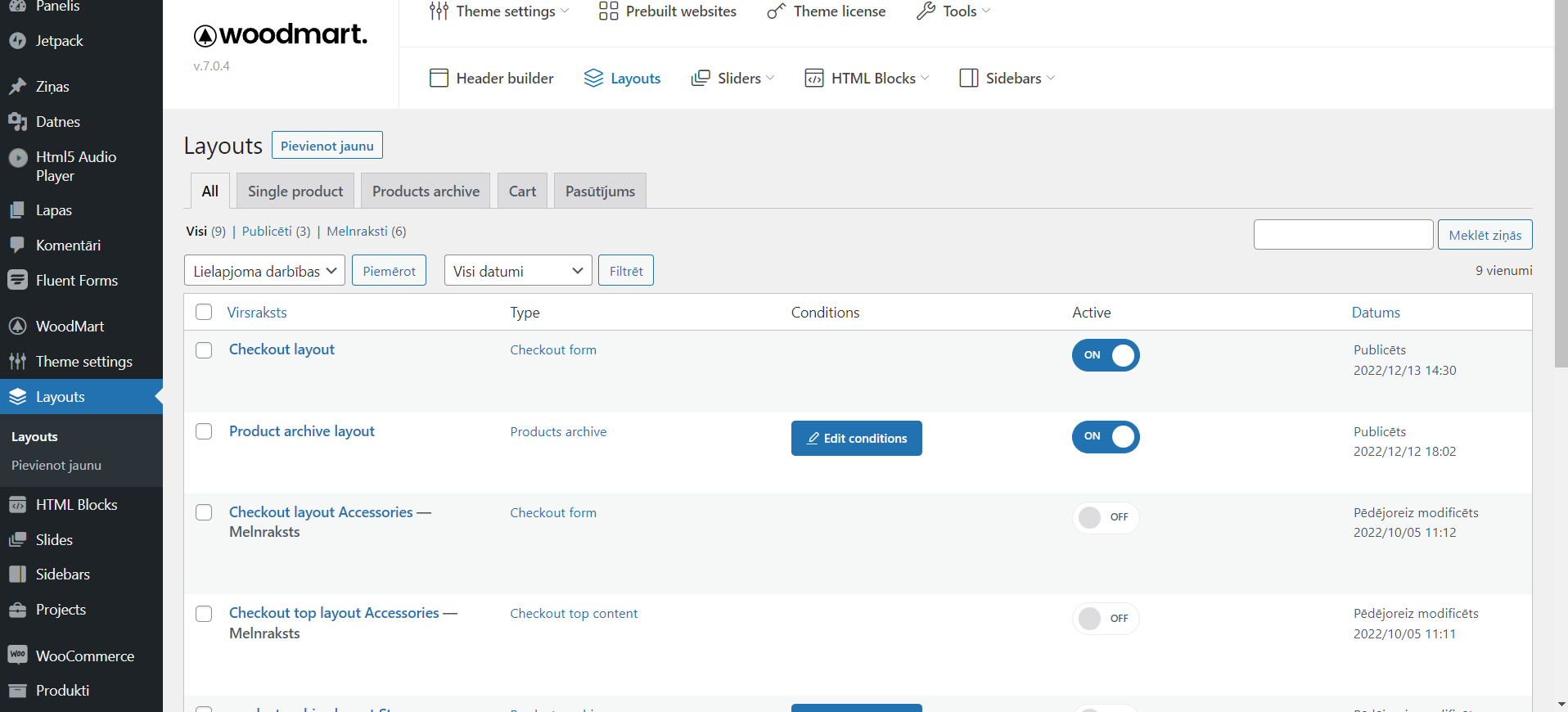Screen dimensions: 1568x712
Task: Check the box for Checkout layout row
Action: point(204,350)
